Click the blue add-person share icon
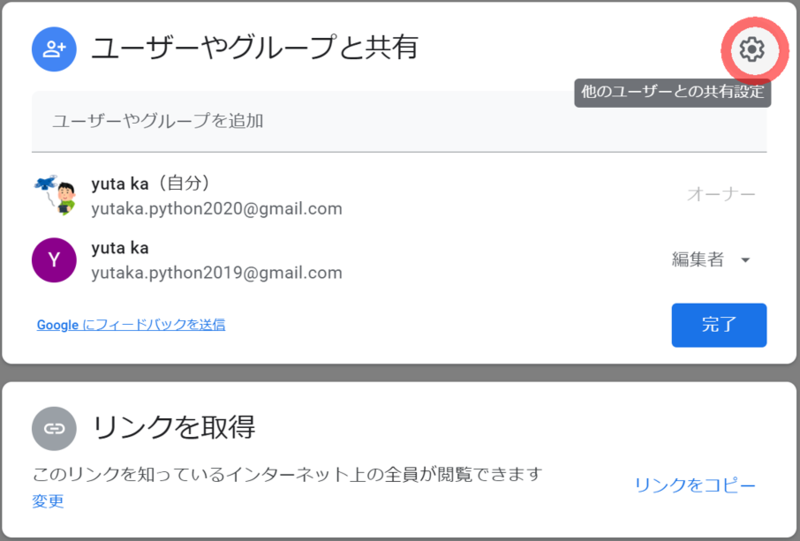The width and height of the screenshot is (800, 541). tap(54, 49)
